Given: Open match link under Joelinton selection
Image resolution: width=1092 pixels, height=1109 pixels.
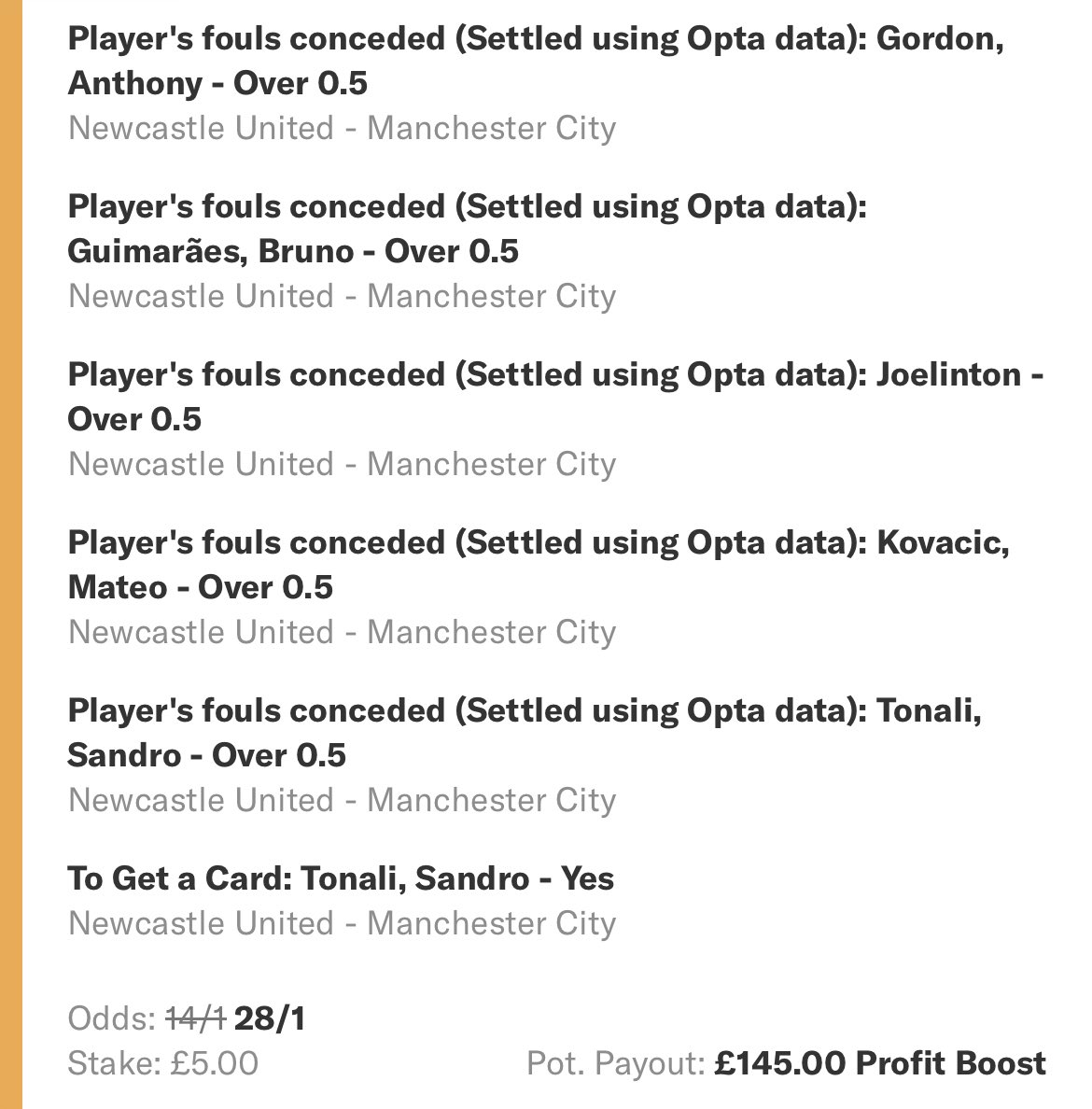Looking at the screenshot, I should pyautogui.click(x=343, y=464).
